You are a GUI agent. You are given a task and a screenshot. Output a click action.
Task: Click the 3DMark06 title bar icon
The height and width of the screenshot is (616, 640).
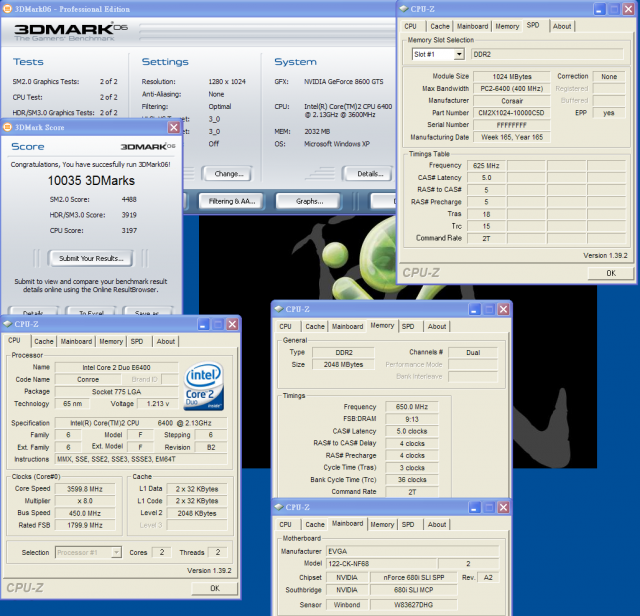pyautogui.click(x=7, y=9)
